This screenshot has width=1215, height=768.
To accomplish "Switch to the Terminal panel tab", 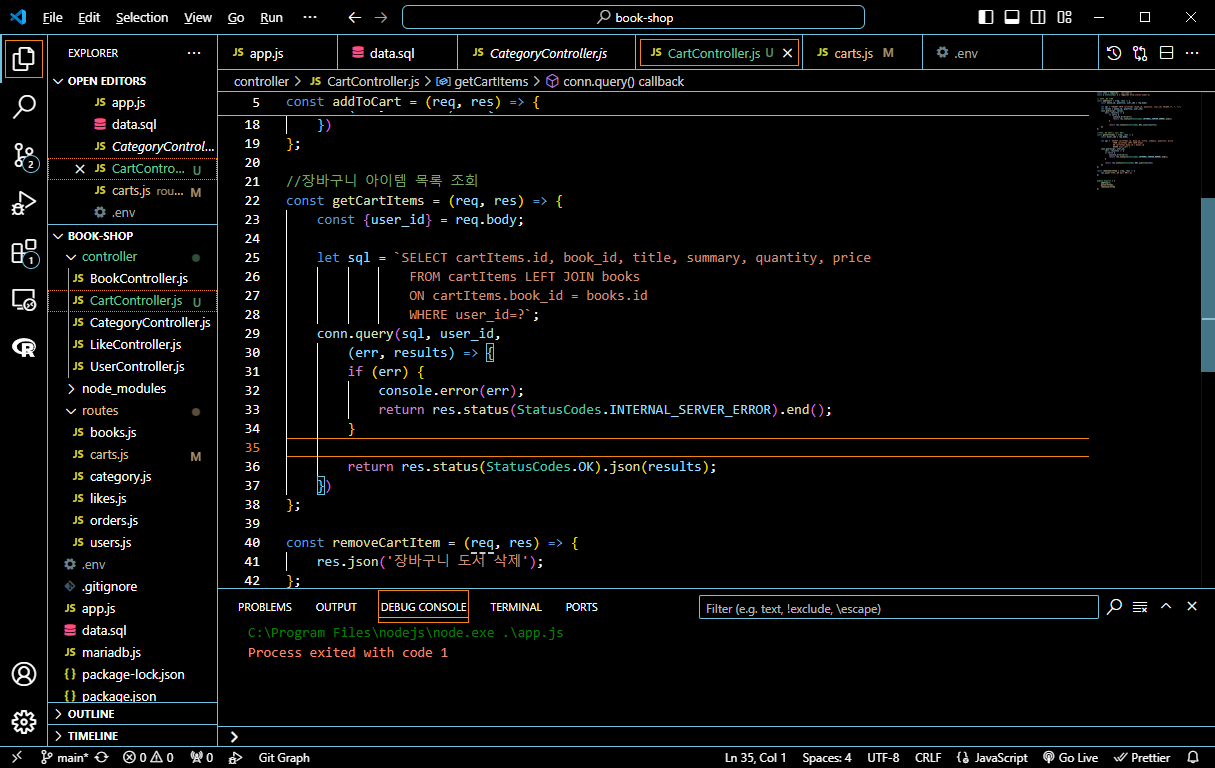I will coord(516,607).
